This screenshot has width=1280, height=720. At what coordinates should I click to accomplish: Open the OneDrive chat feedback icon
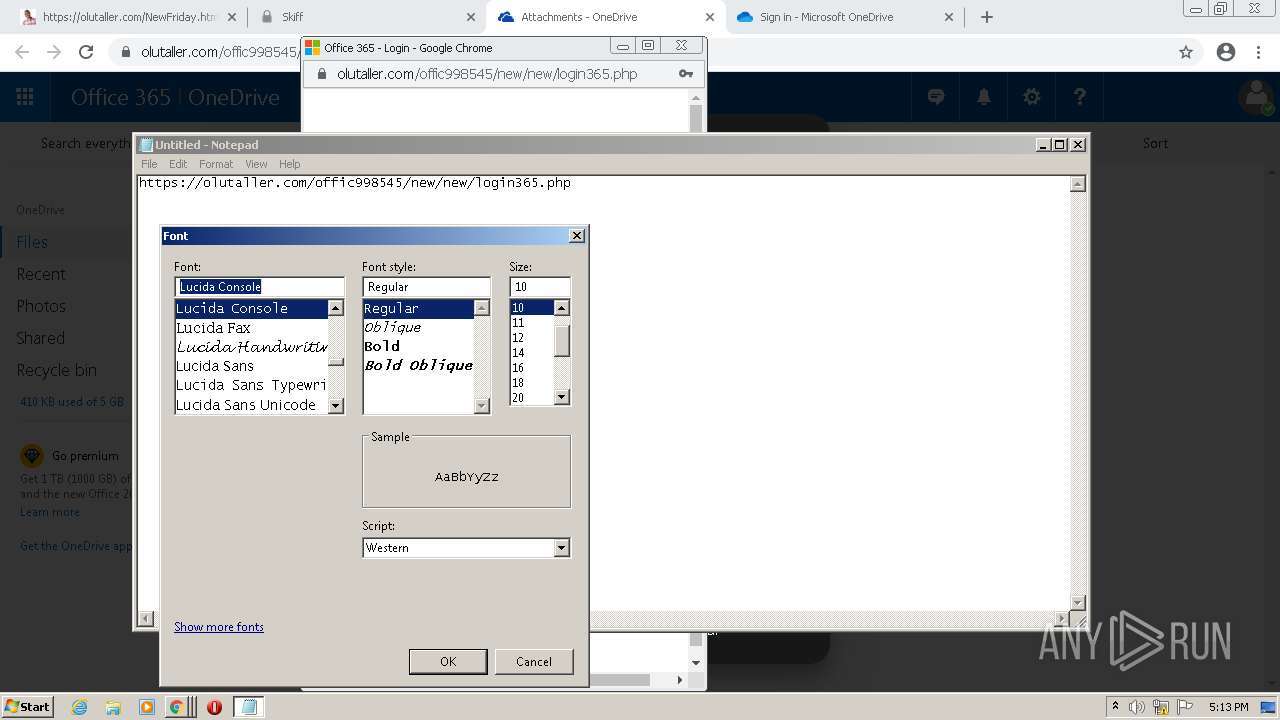(936, 97)
